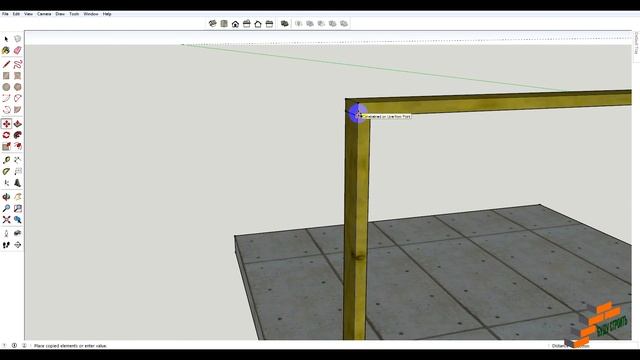Select the Push/Pull tool
Screen dimensions: 640x360
coord(18,124)
